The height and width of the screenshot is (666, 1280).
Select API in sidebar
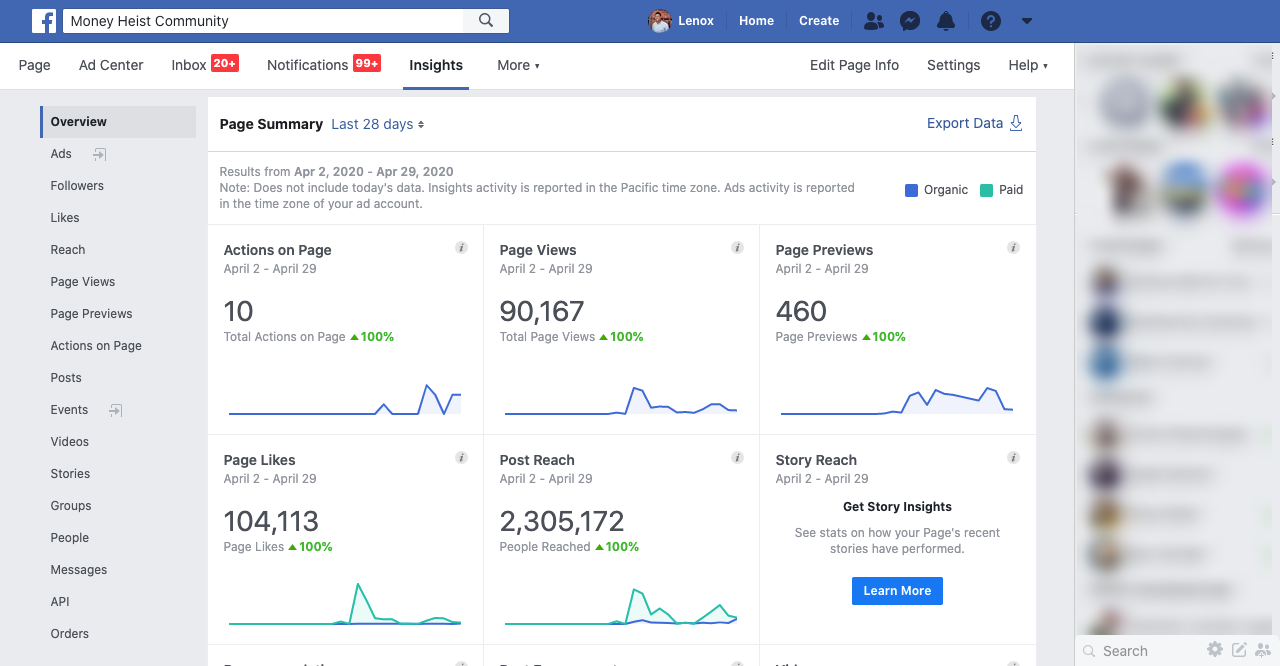coord(60,602)
